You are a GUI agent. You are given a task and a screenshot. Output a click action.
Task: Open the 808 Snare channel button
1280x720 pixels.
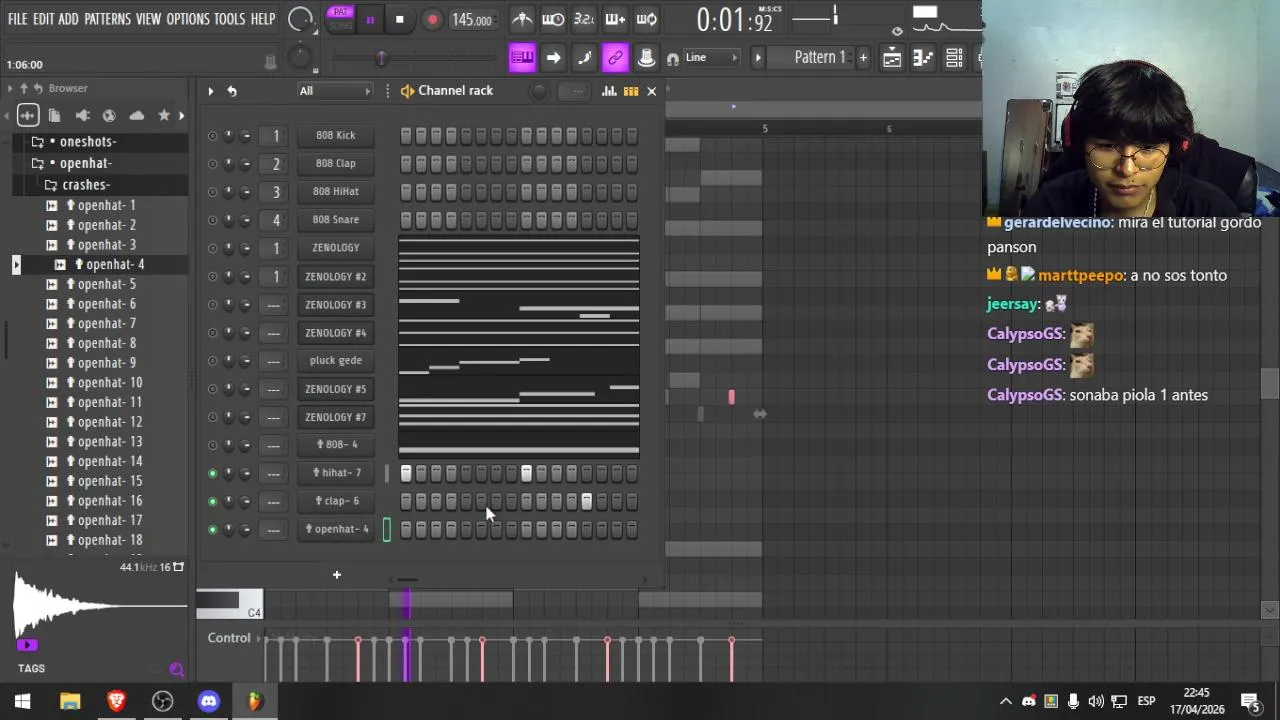click(336, 219)
